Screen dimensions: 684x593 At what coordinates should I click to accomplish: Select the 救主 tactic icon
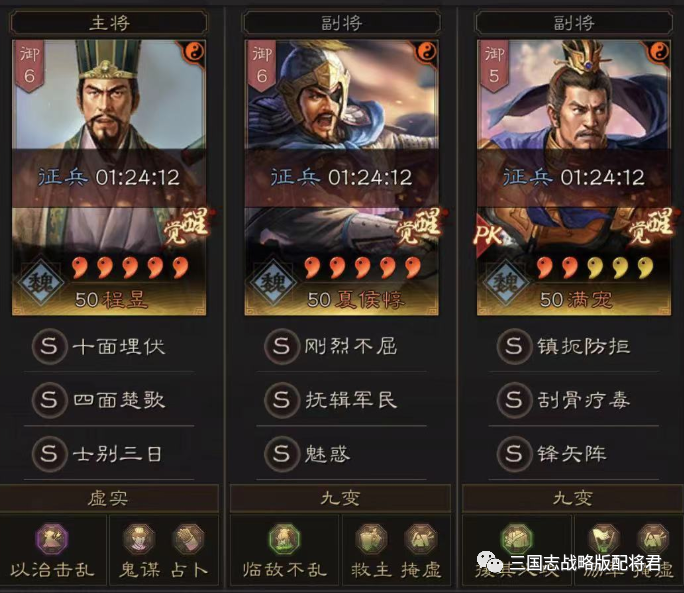[x=371, y=538]
